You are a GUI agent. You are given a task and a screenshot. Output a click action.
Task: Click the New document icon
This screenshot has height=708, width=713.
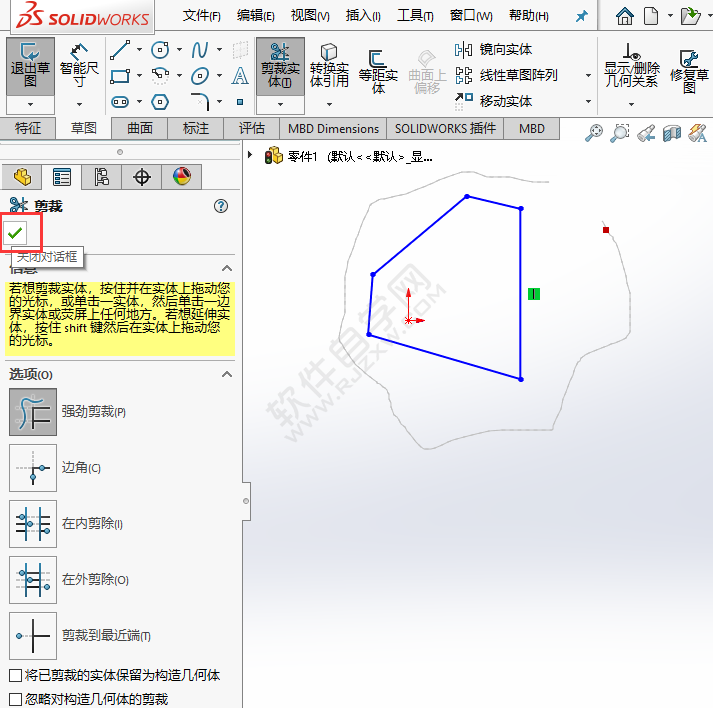pyautogui.click(x=651, y=16)
